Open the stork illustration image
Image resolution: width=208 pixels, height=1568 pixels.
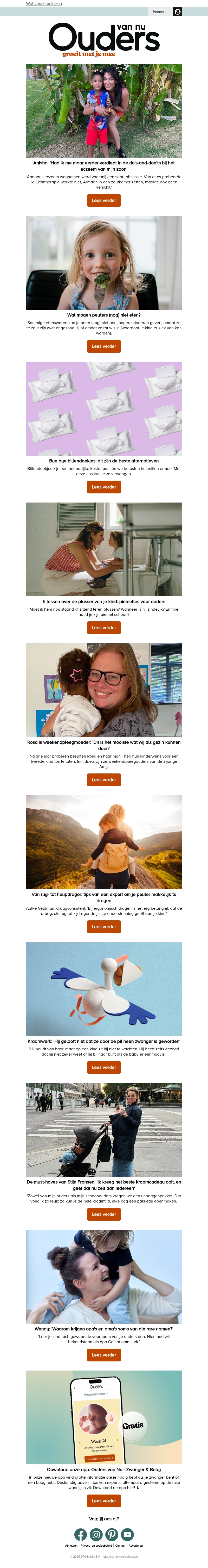(x=104, y=989)
